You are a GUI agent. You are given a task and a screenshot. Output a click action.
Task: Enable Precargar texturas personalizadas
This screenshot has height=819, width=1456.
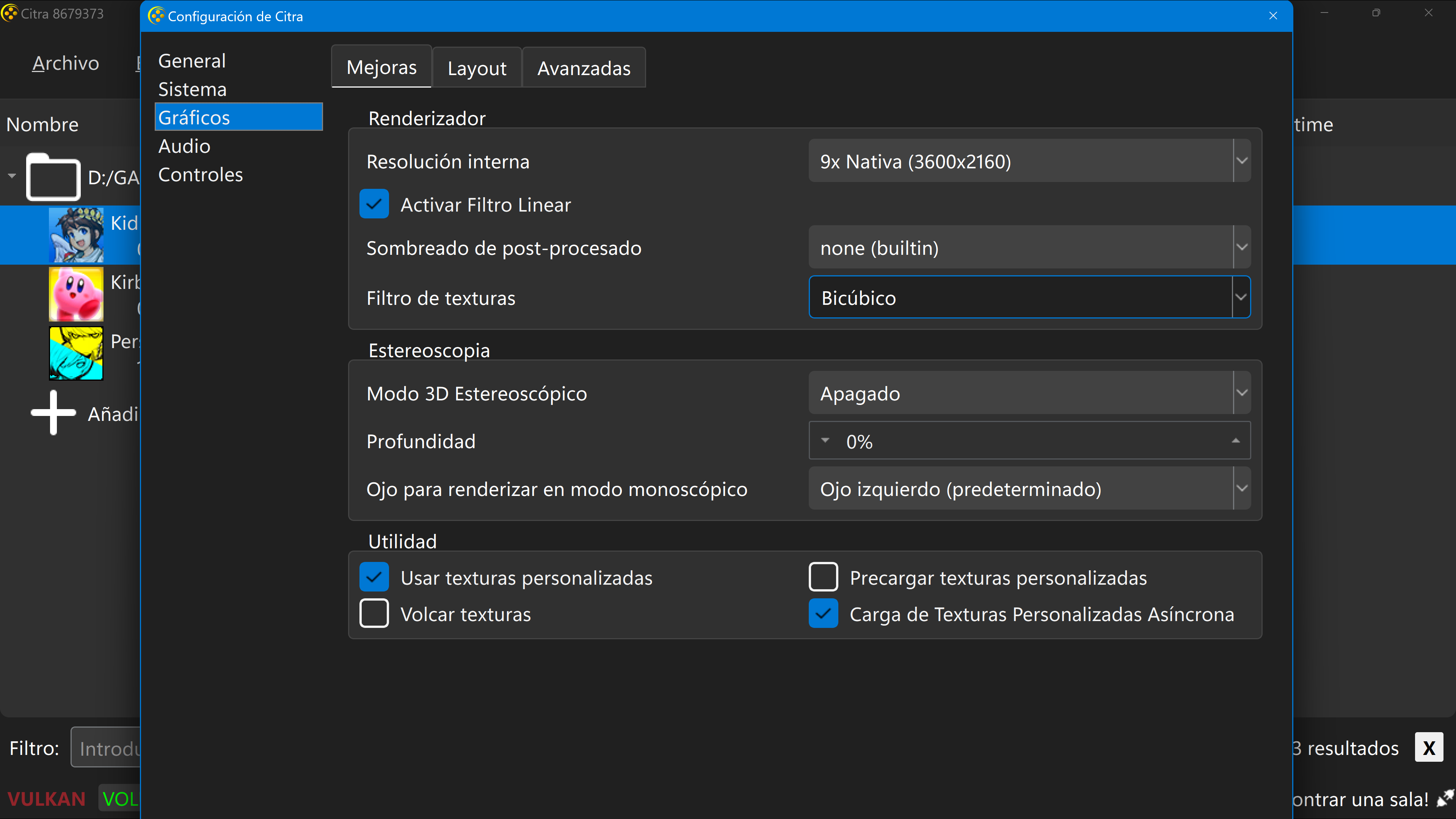coord(823,577)
